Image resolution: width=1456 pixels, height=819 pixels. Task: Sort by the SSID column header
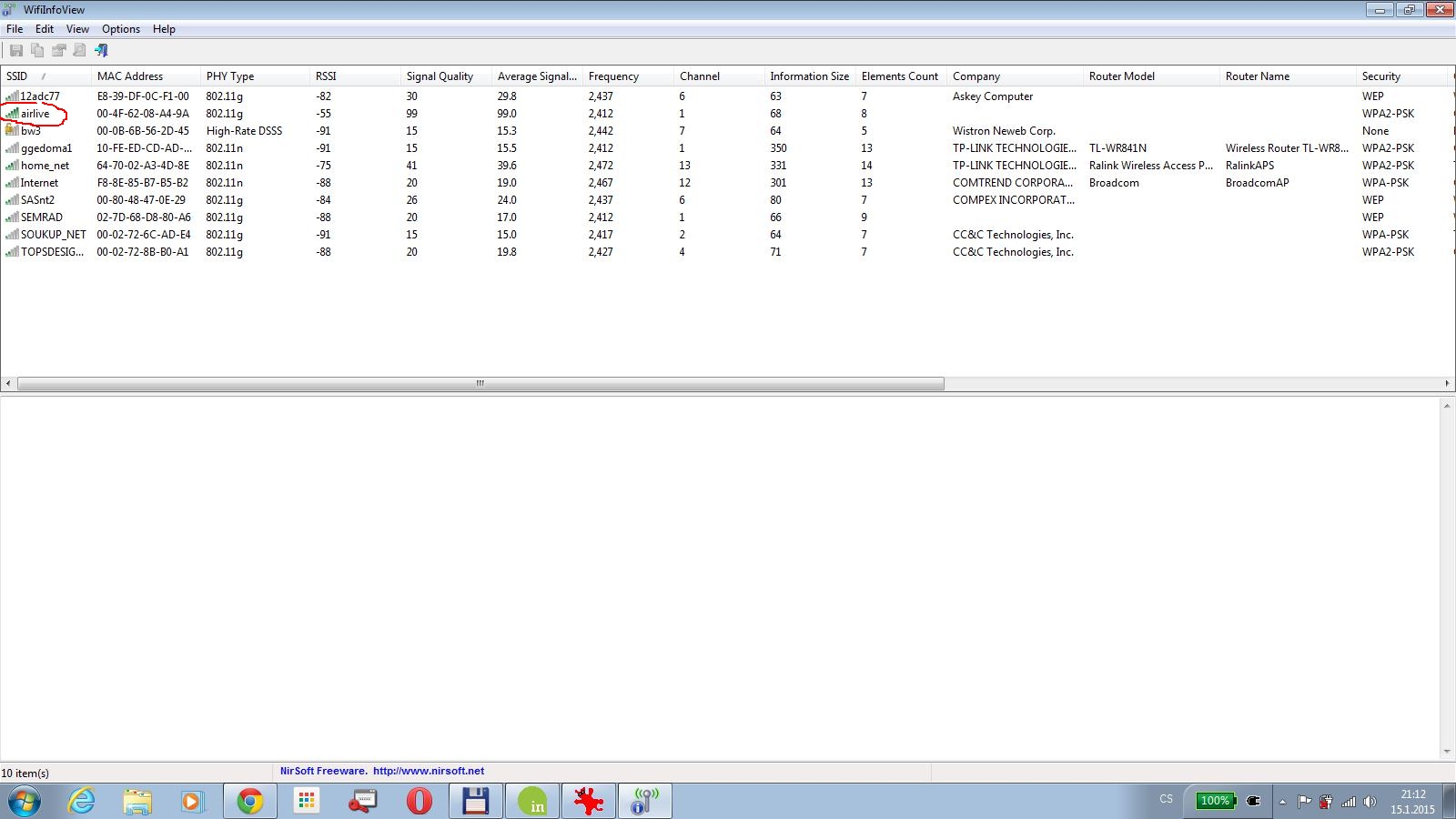point(45,76)
